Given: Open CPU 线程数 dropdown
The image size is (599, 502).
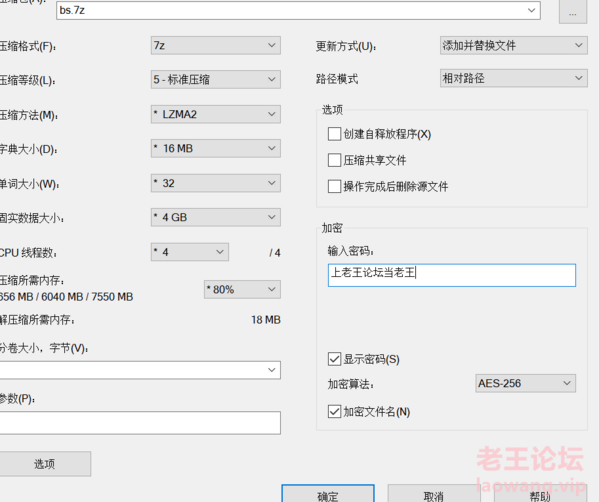Looking at the screenshot, I should tap(190, 252).
